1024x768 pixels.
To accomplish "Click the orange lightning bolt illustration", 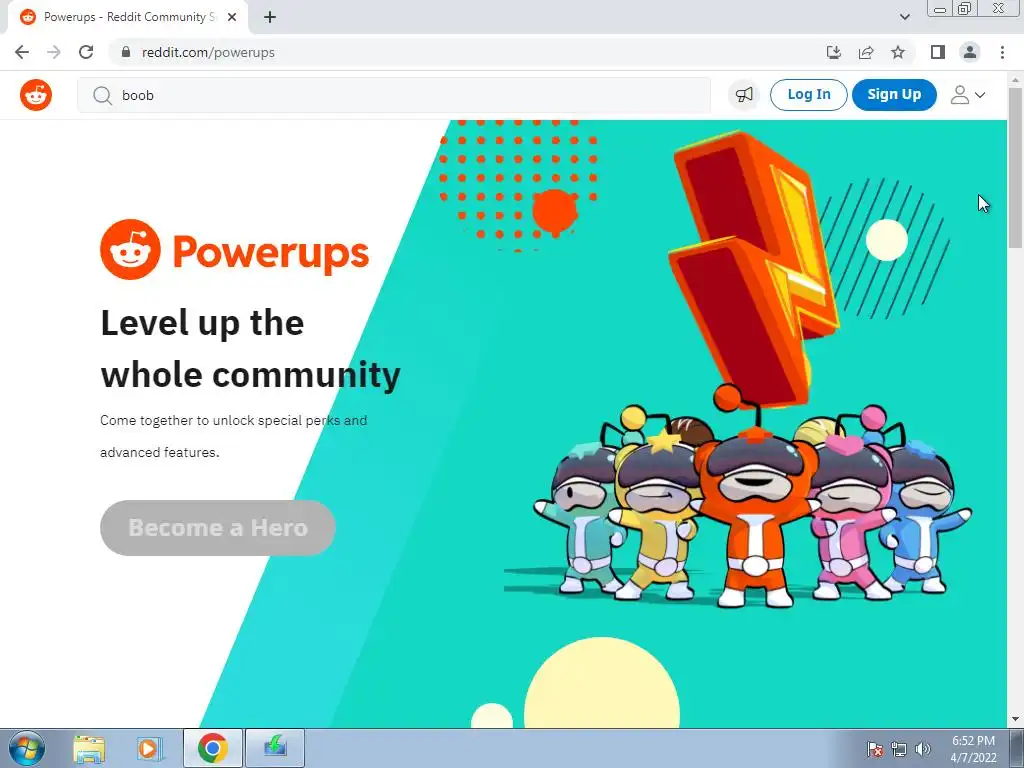I will [753, 268].
